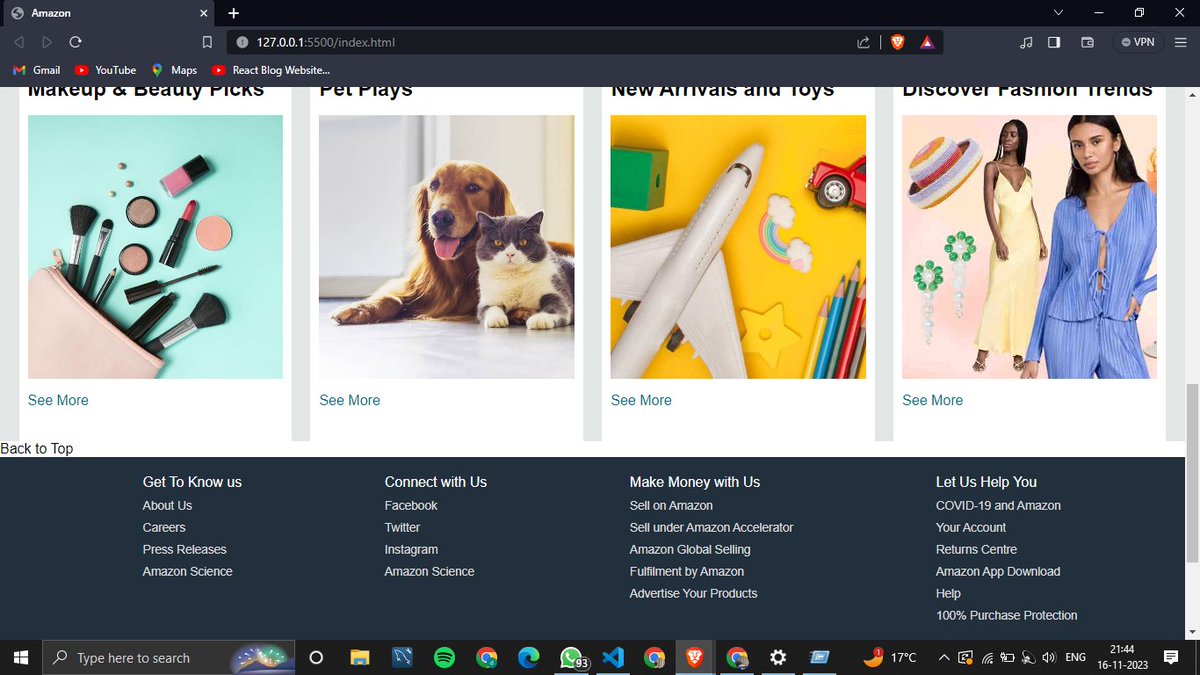Open Amazon Science under Get To Know us
The height and width of the screenshot is (675, 1200).
(188, 572)
